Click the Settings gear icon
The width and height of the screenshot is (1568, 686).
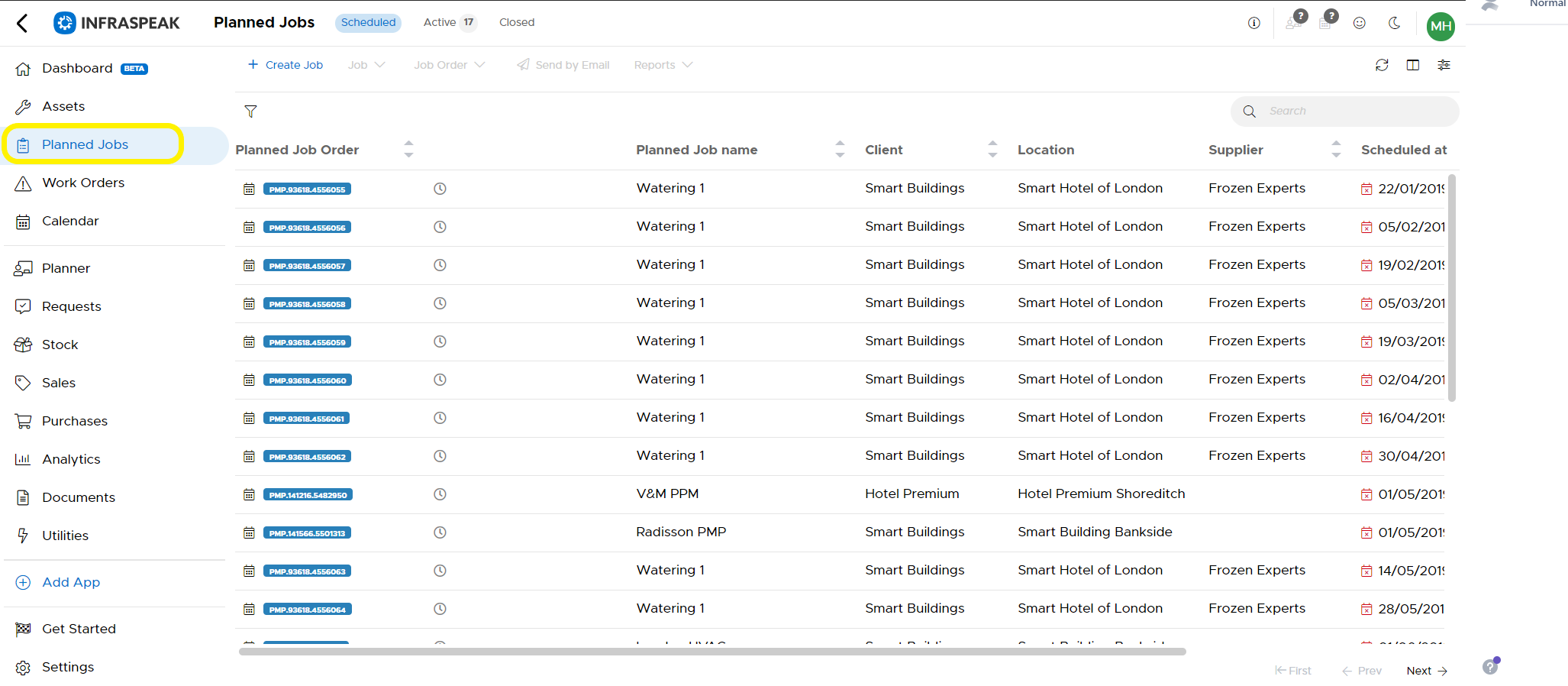pos(23,668)
